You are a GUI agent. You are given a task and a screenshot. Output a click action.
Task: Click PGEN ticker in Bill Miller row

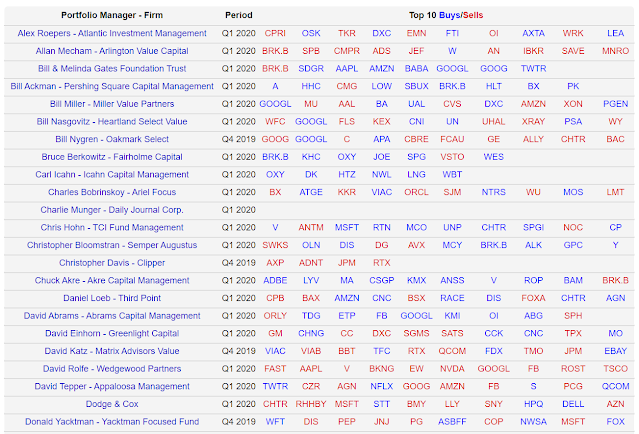pyautogui.click(x=615, y=104)
